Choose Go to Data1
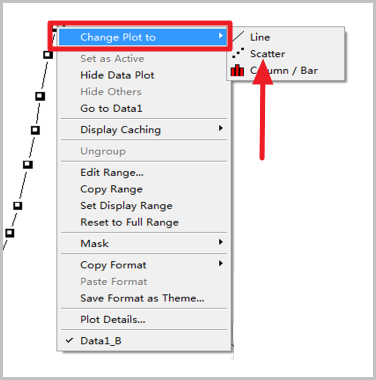This screenshot has height=380, width=376. tap(111, 108)
